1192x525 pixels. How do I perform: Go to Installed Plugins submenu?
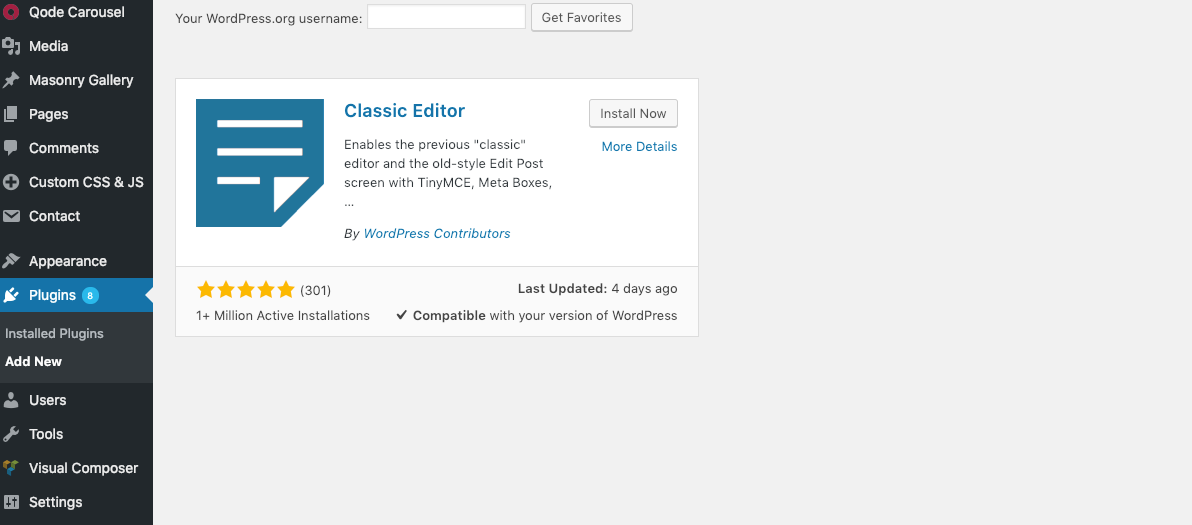[x=54, y=334]
